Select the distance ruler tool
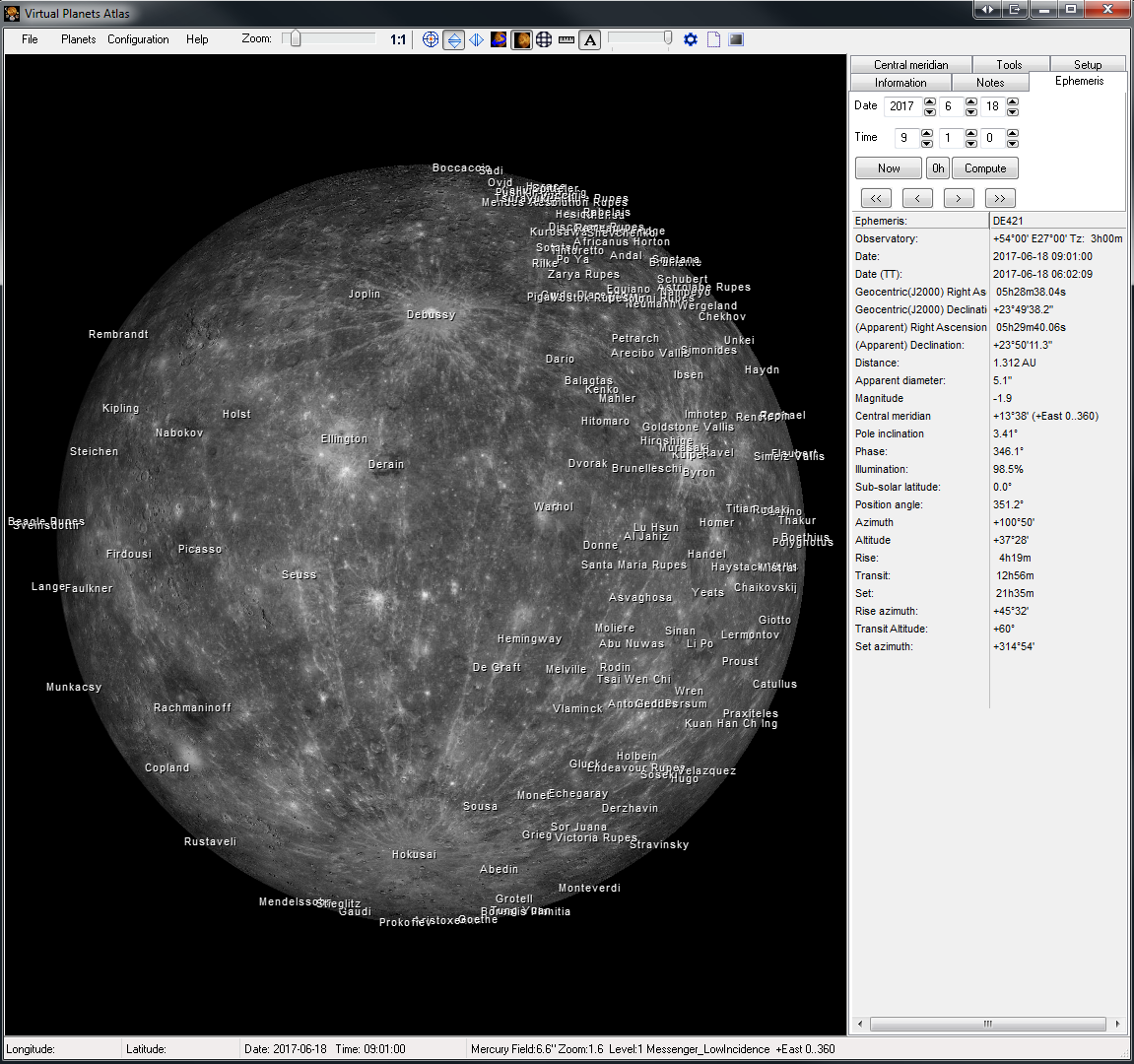1134x1064 pixels. [x=567, y=39]
